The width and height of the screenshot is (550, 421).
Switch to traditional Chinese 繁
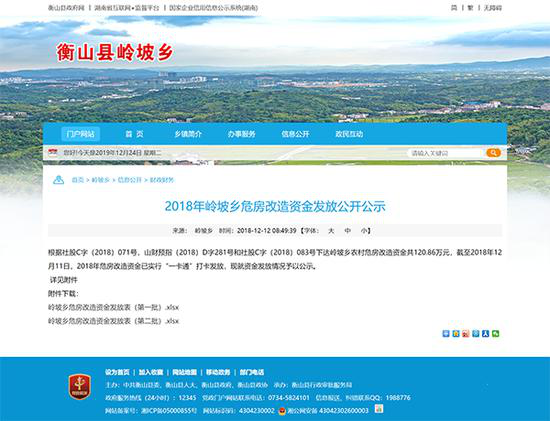[470, 8]
